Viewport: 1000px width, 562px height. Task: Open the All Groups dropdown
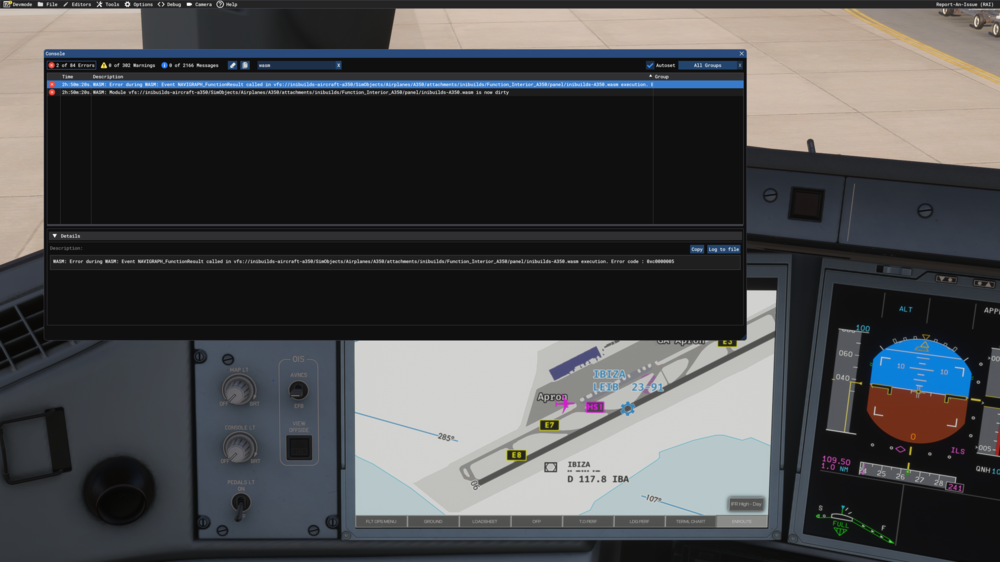(707, 65)
